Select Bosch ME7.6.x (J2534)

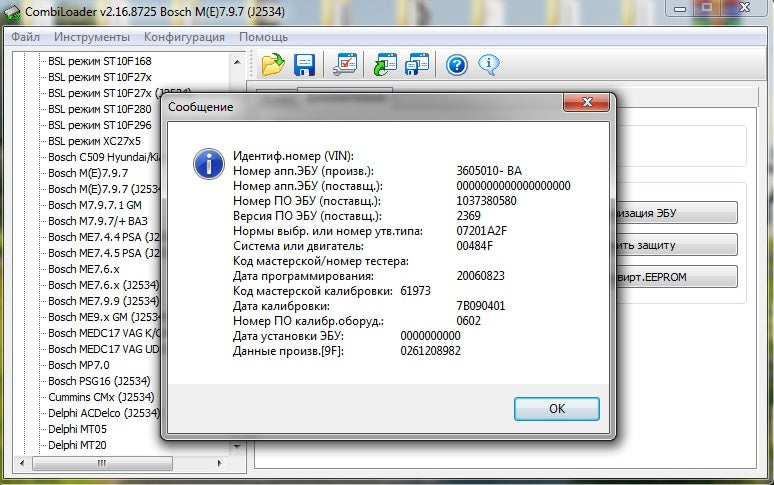pyautogui.click(x=104, y=285)
